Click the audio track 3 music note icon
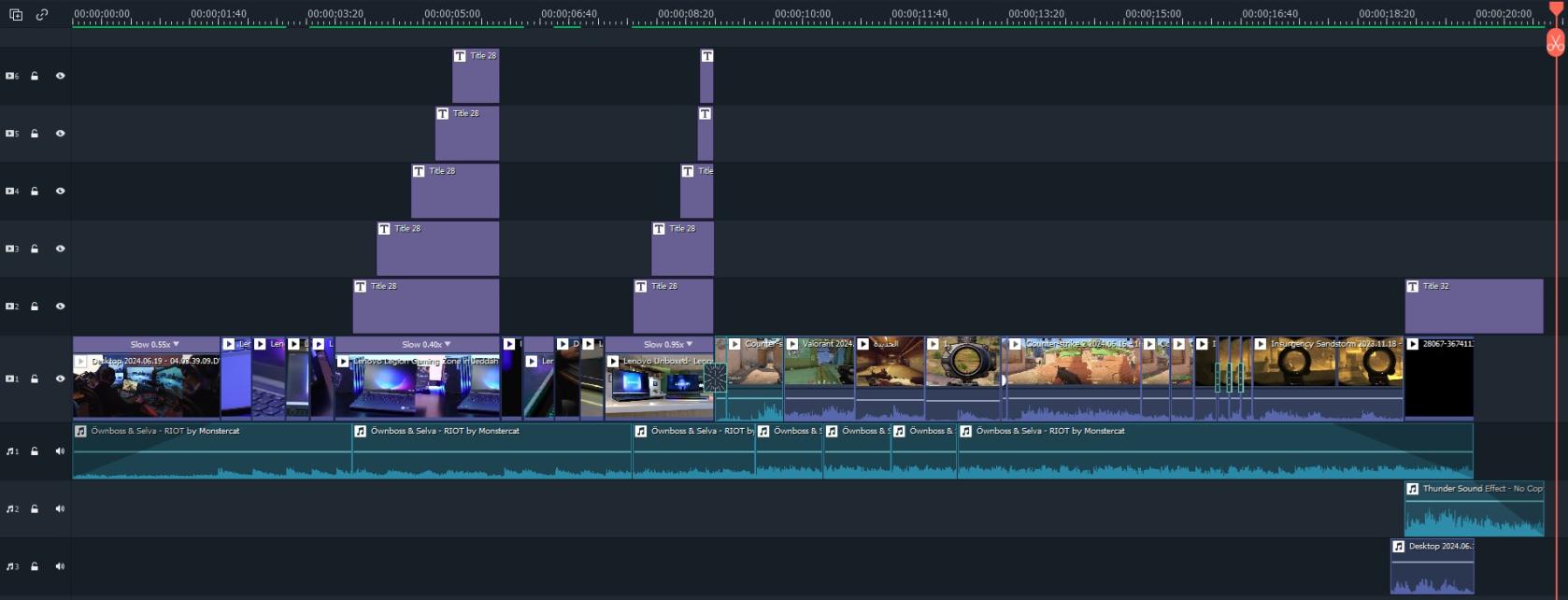The image size is (1568, 600). click(12, 566)
